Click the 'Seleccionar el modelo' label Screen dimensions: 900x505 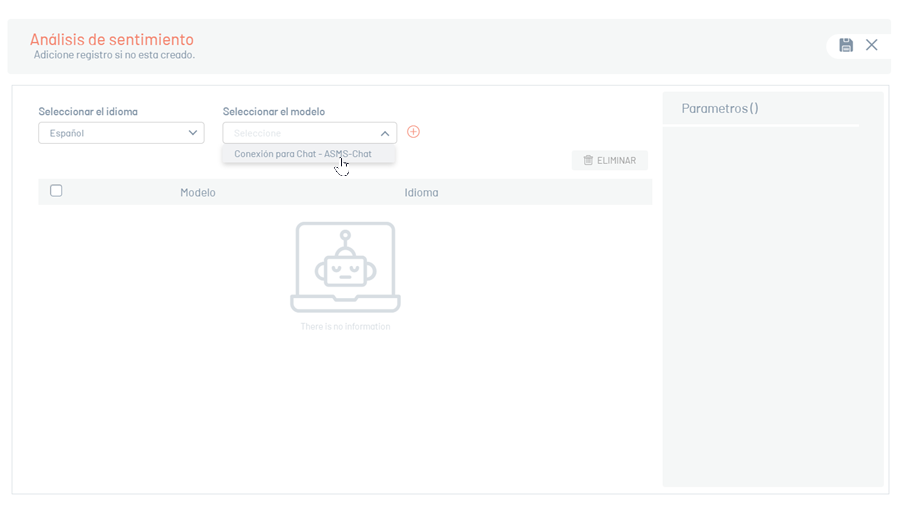(x=274, y=112)
